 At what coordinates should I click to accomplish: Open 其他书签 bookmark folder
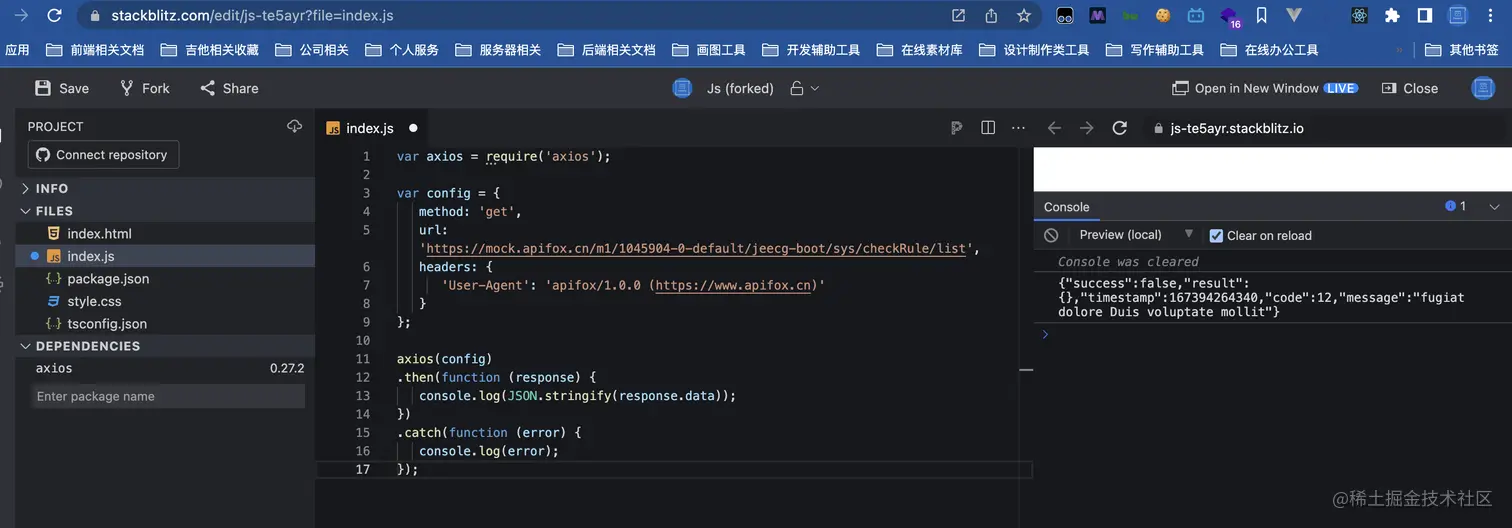click(x=1461, y=50)
